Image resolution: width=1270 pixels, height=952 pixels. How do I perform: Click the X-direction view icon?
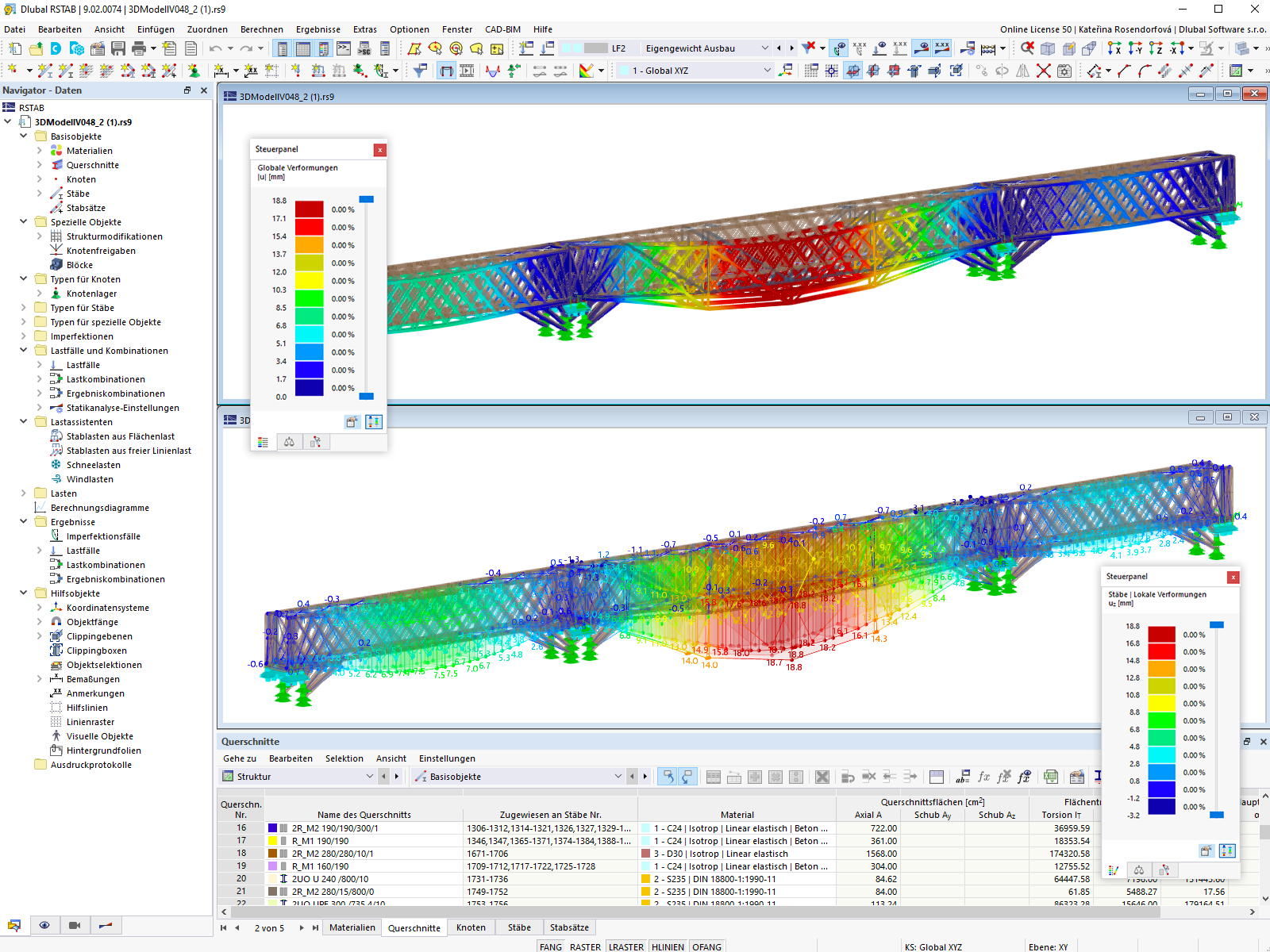coord(1114,48)
